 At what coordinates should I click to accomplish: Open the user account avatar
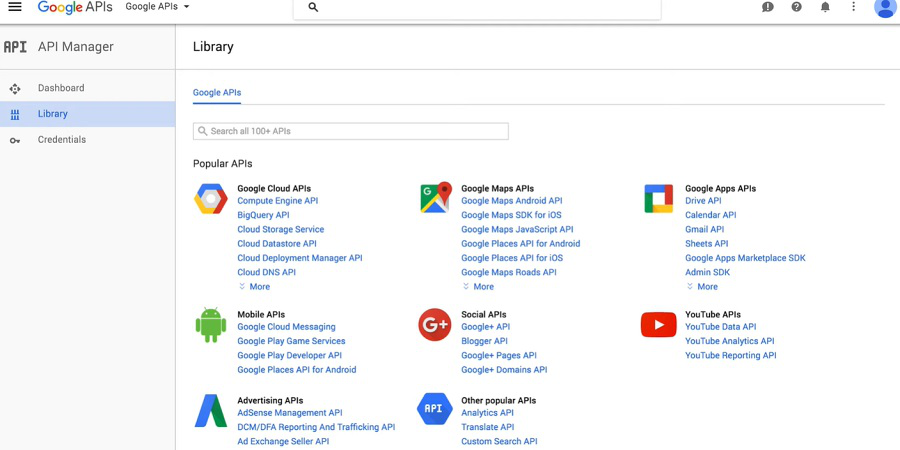[886, 7]
